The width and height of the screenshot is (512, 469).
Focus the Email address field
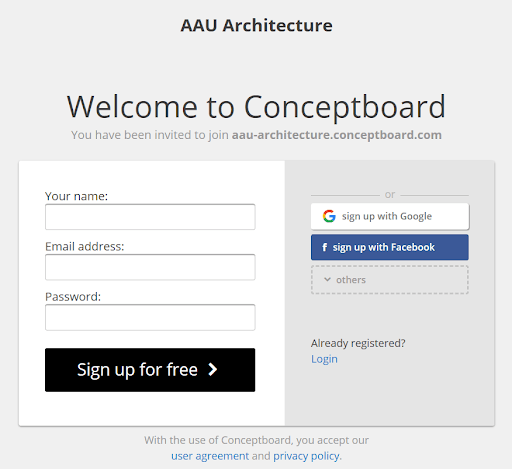[150, 267]
